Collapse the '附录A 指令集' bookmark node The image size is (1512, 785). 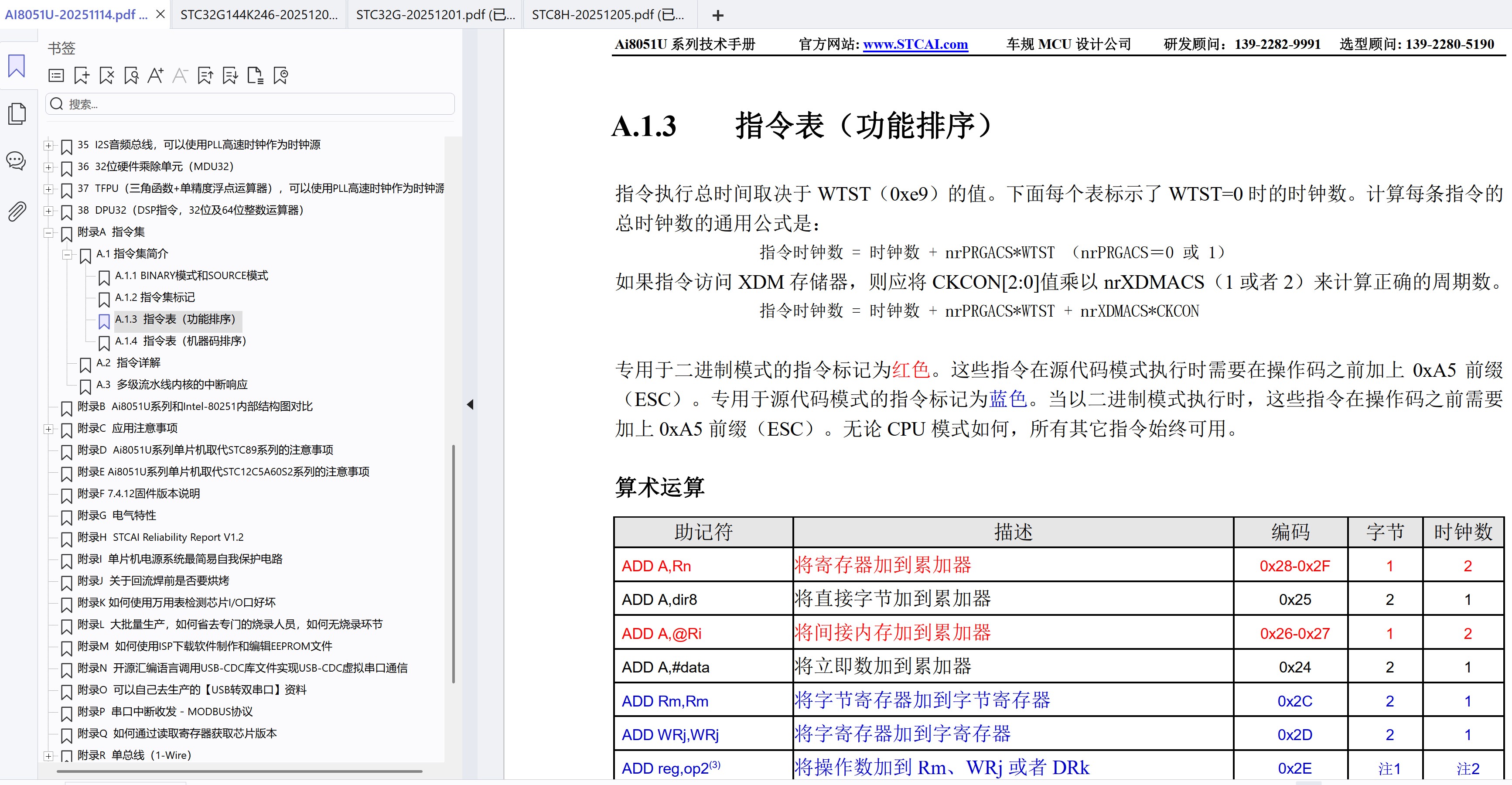(x=48, y=233)
